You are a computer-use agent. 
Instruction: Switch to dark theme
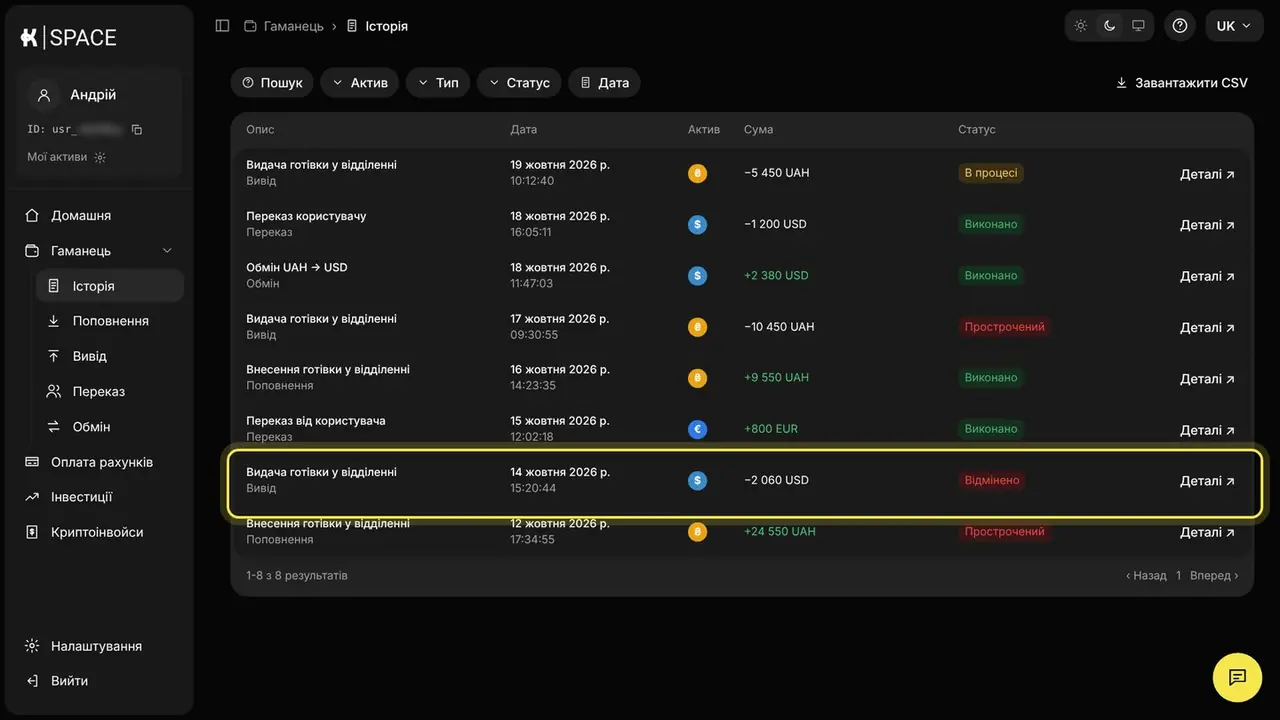click(1109, 26)
